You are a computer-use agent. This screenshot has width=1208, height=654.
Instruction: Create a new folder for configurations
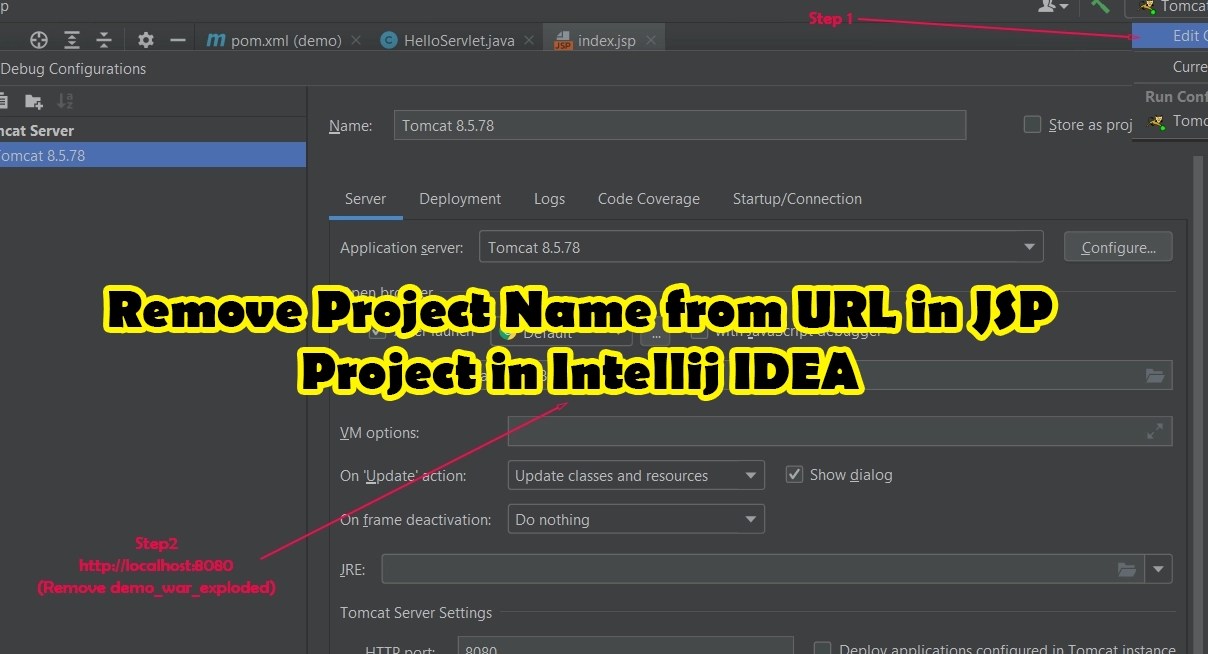click(x=34, y=100)
